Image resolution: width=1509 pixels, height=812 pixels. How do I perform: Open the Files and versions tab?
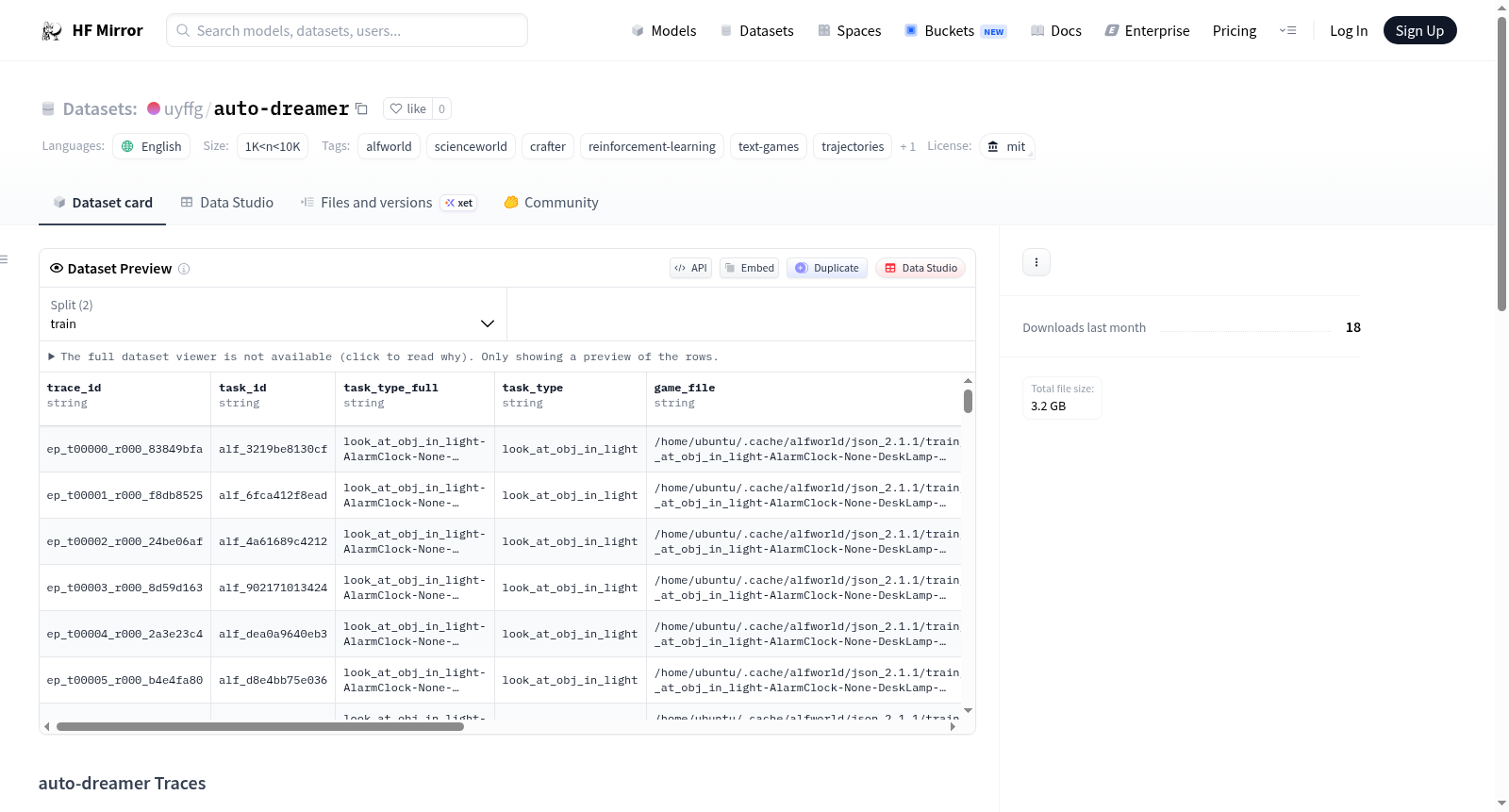[x=389, y=203]
